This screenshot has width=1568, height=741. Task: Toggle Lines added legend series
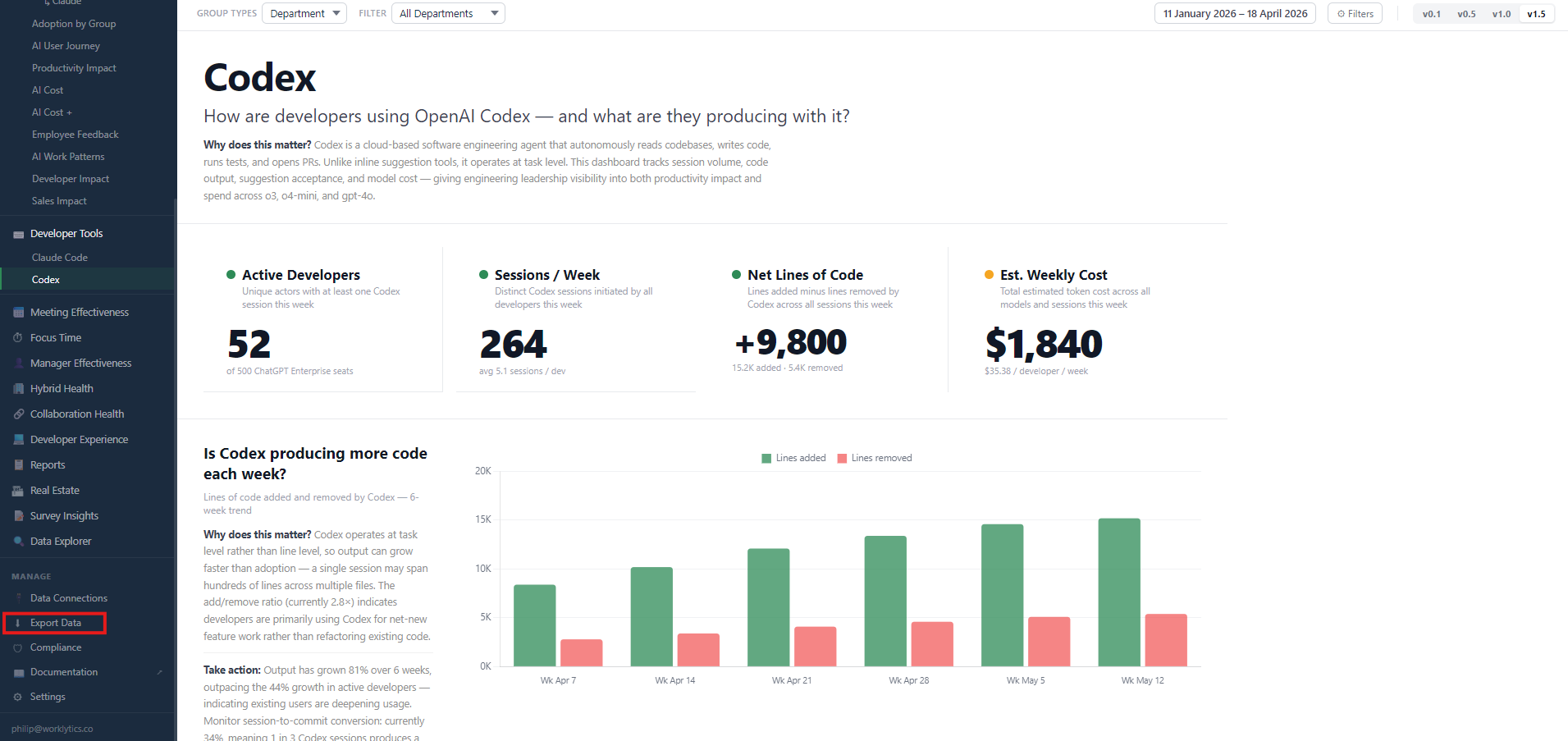click(793, 458)
